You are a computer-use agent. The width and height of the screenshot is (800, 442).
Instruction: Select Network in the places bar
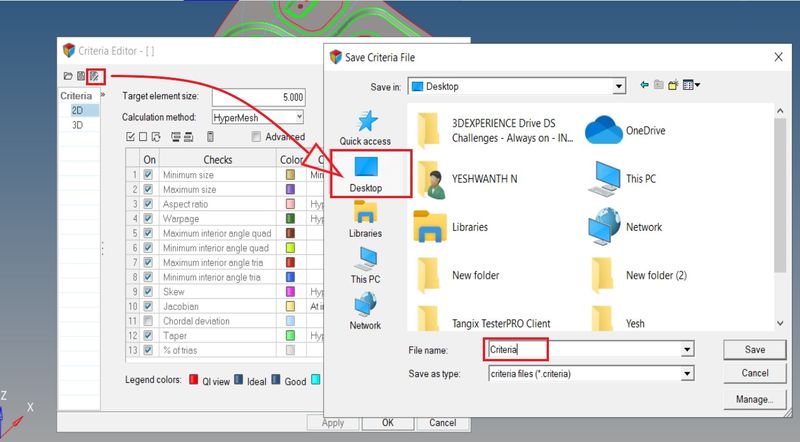point(365,311)
